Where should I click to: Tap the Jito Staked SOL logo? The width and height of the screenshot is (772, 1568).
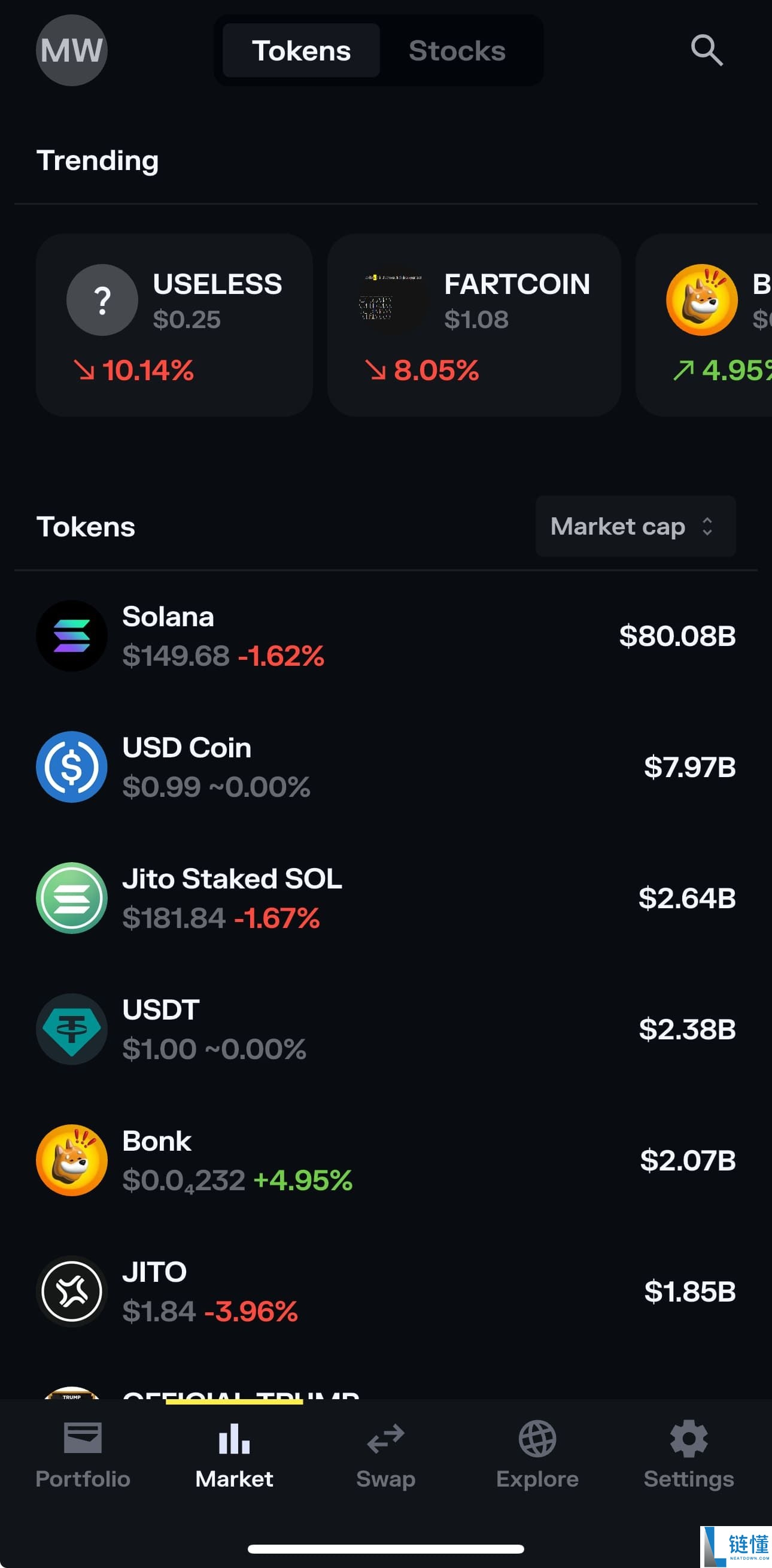pyautogui.click(x=72, y=897)
